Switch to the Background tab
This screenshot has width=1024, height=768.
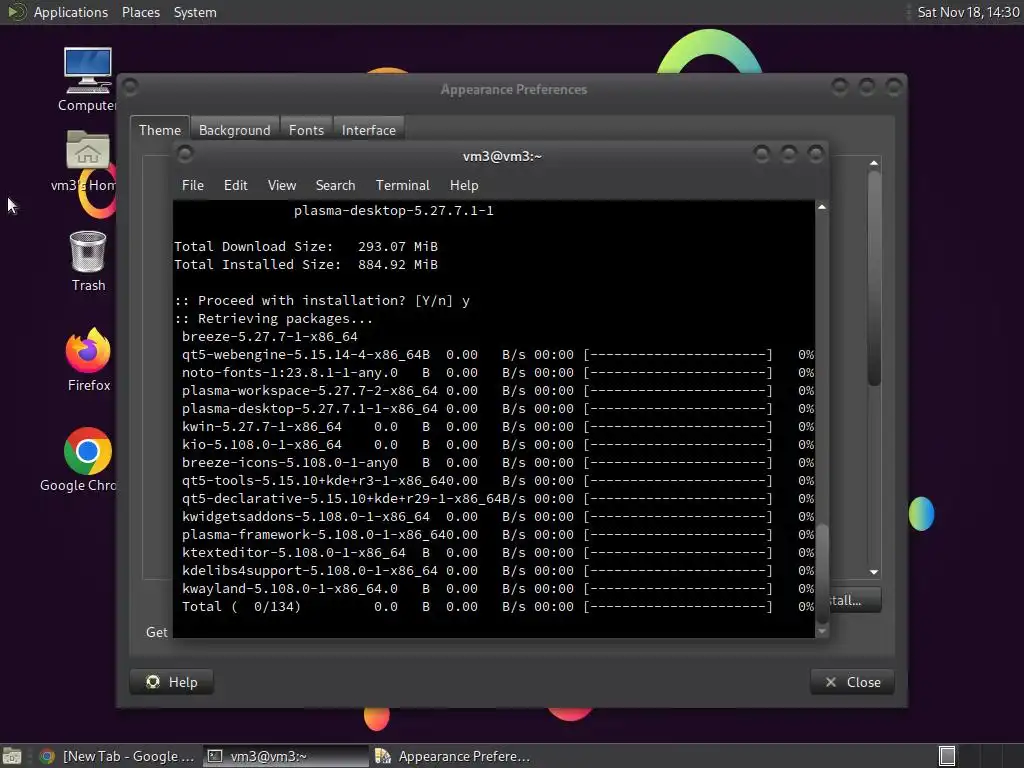(x=234, y=130)
